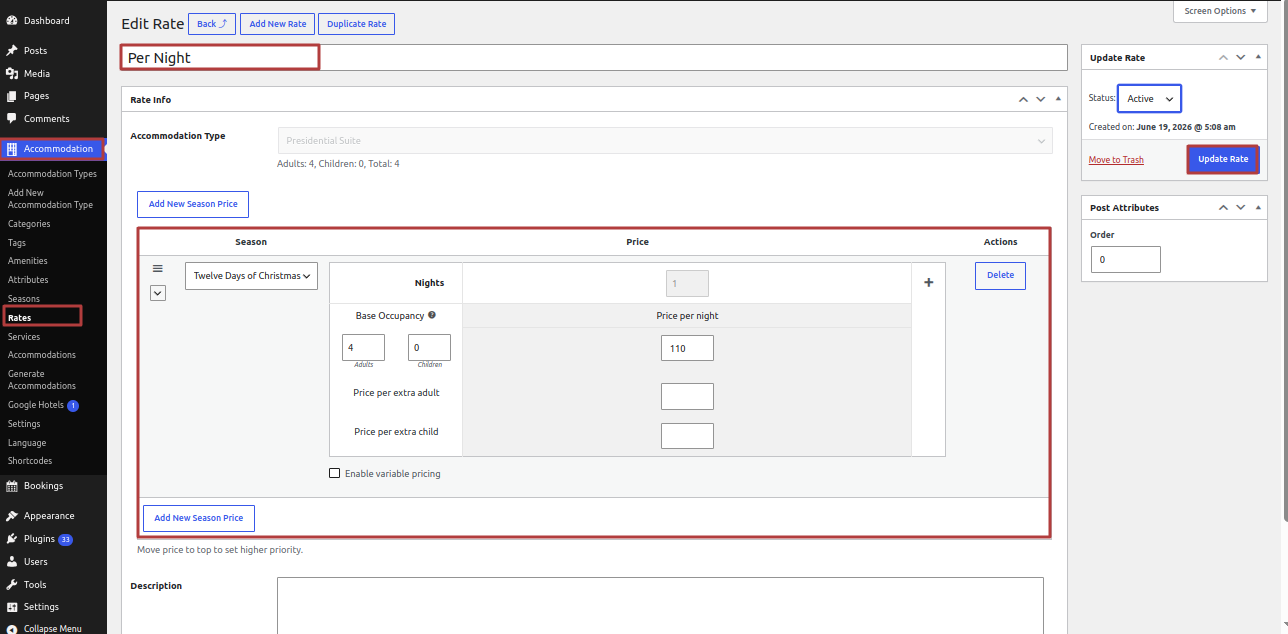Click the Settings sliders icon at sidebar bottom

pyautogui.click(x=12, y=607)
